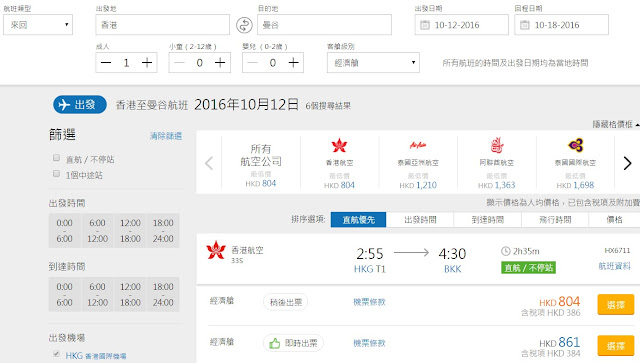Increase infant (0-2) count with plus
The image size is (640, 363).
[293, 62]
